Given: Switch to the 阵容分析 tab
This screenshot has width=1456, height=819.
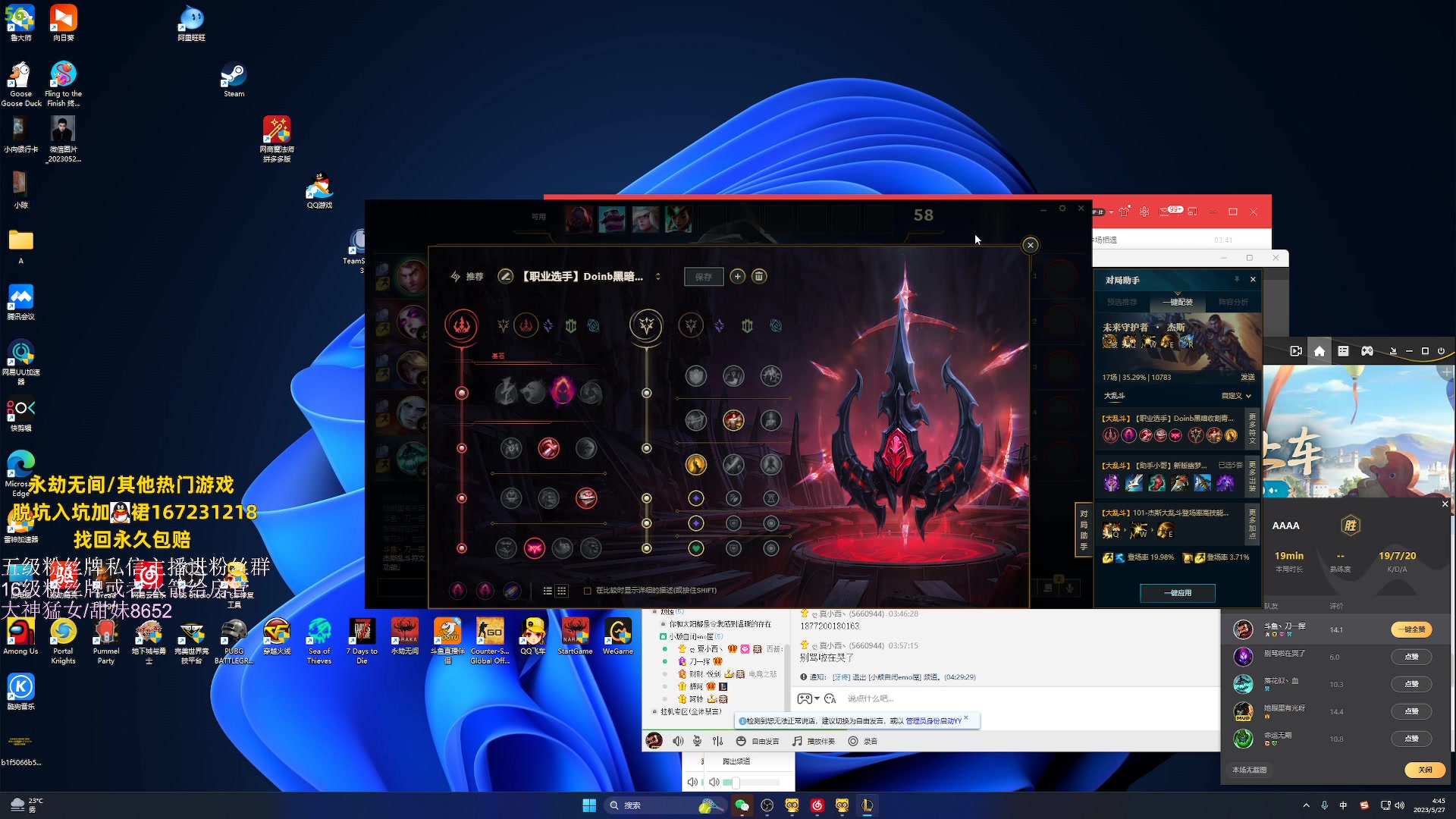Looking at the screenshot, I should click(1233, 302).
